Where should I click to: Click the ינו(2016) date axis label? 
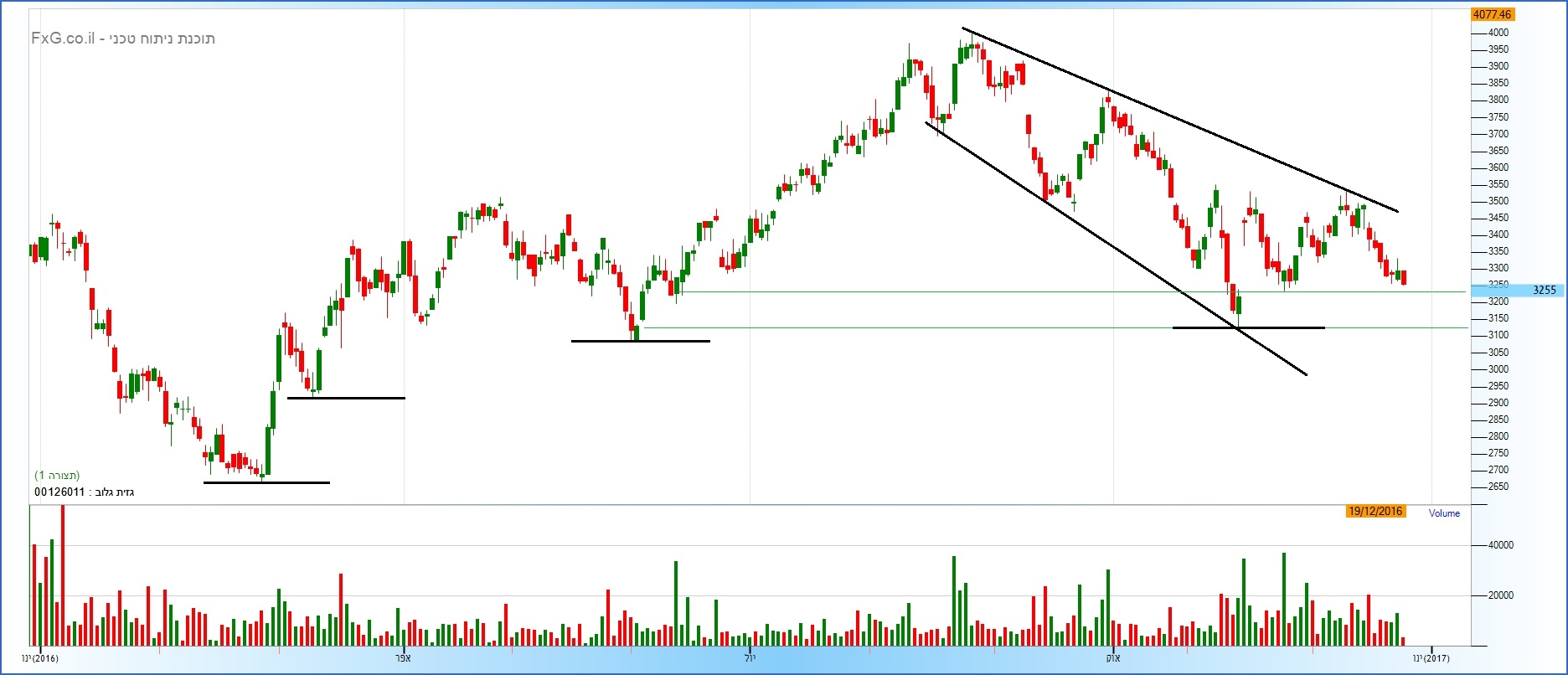[40, 658]
